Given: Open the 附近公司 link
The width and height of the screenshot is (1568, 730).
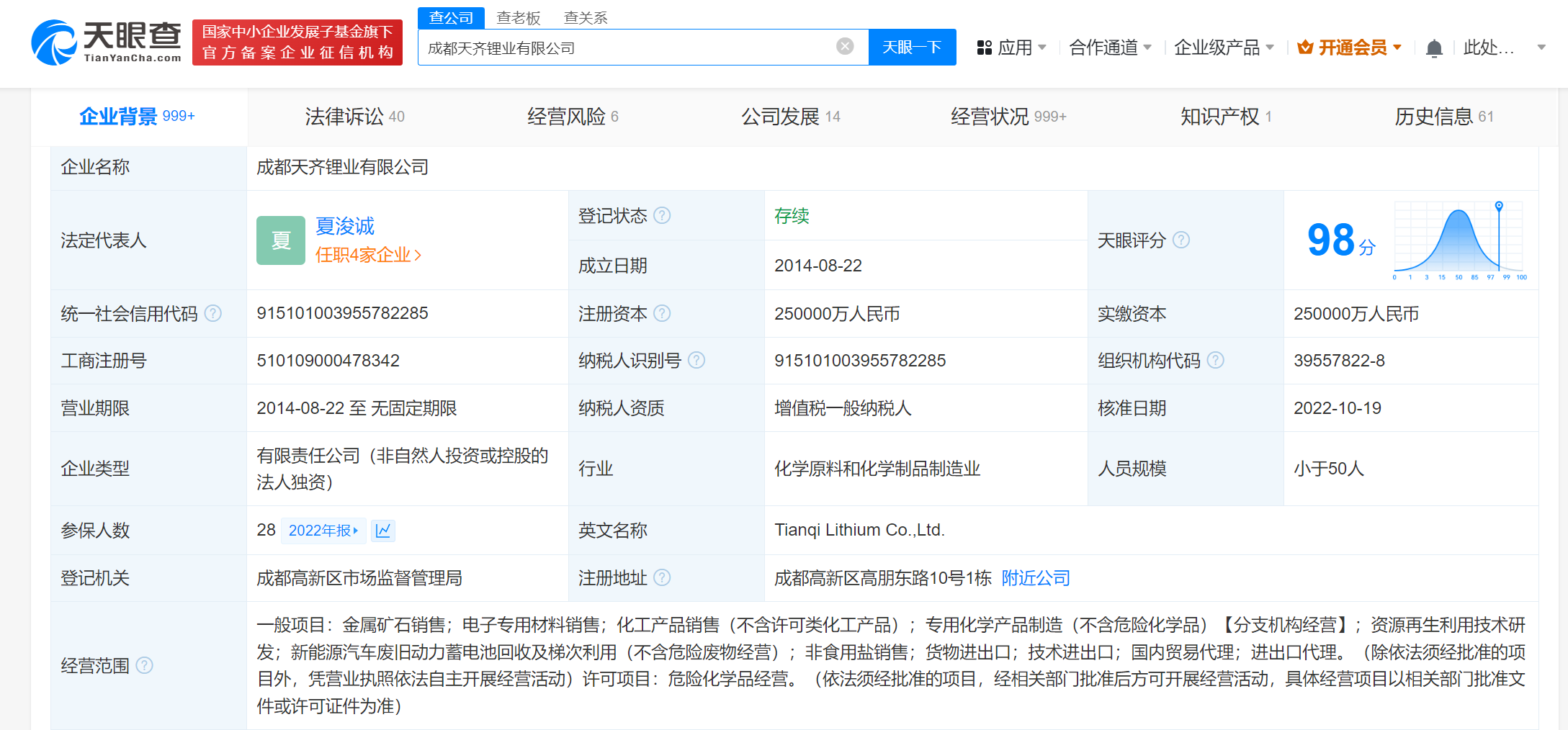Looking at the screenshot, I should tap(1036, 578).
